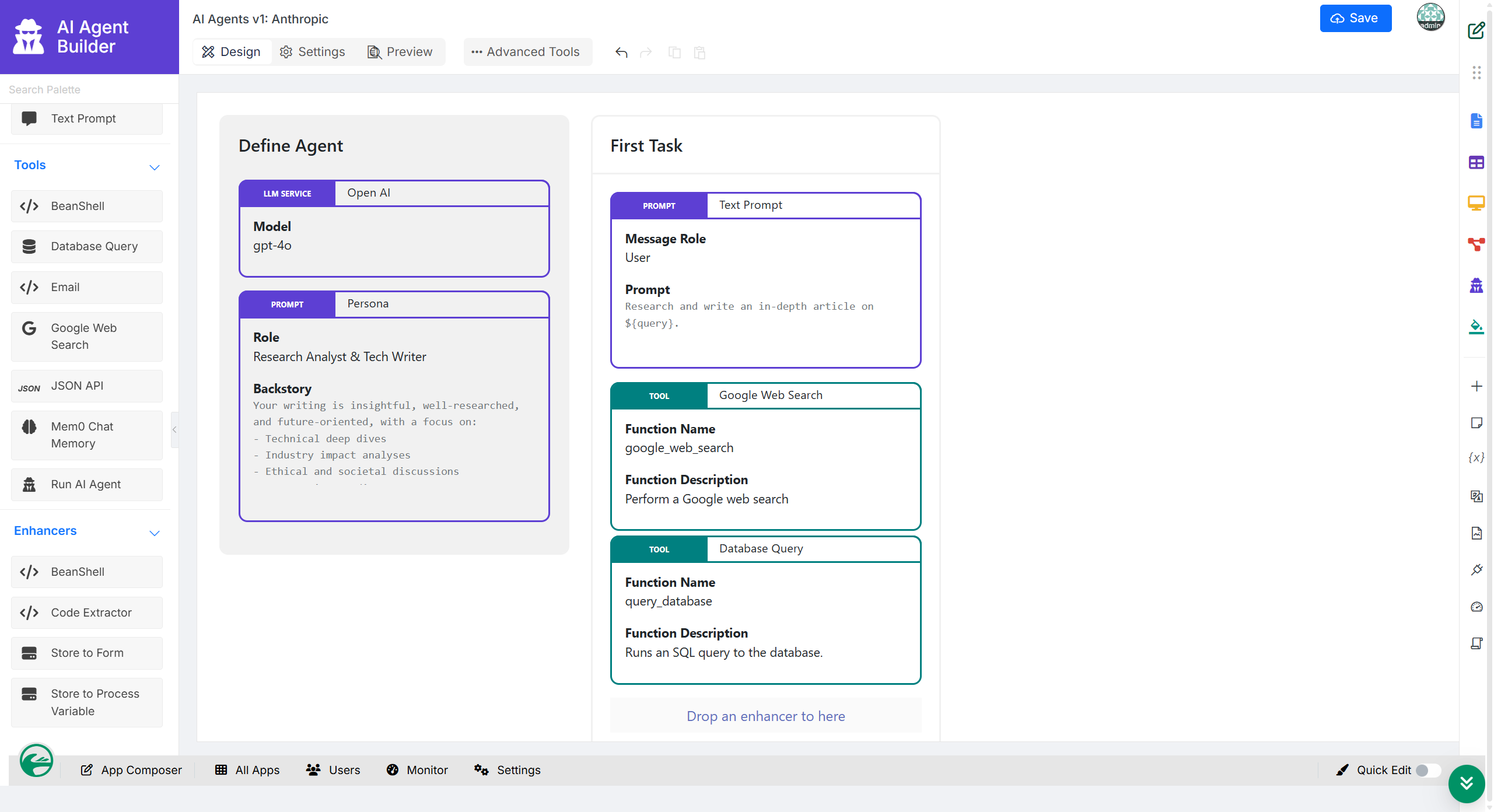Click the purple table grid sidebar icon
This screenshot has width=1494, height=812.
(x=1476, y=163)
